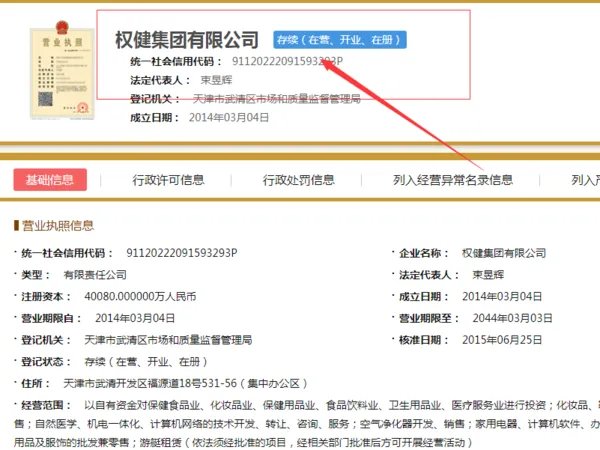This screenshot has height=450, width=600.
Task: Click 登记机关 value in the license details
Action: coord(168,340)
